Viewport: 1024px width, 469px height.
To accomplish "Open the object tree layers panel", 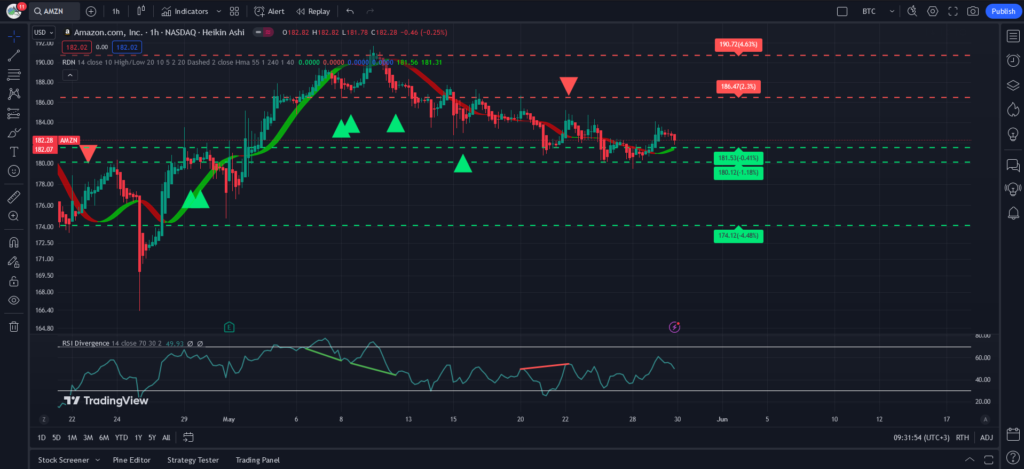I will point(1013,85).
